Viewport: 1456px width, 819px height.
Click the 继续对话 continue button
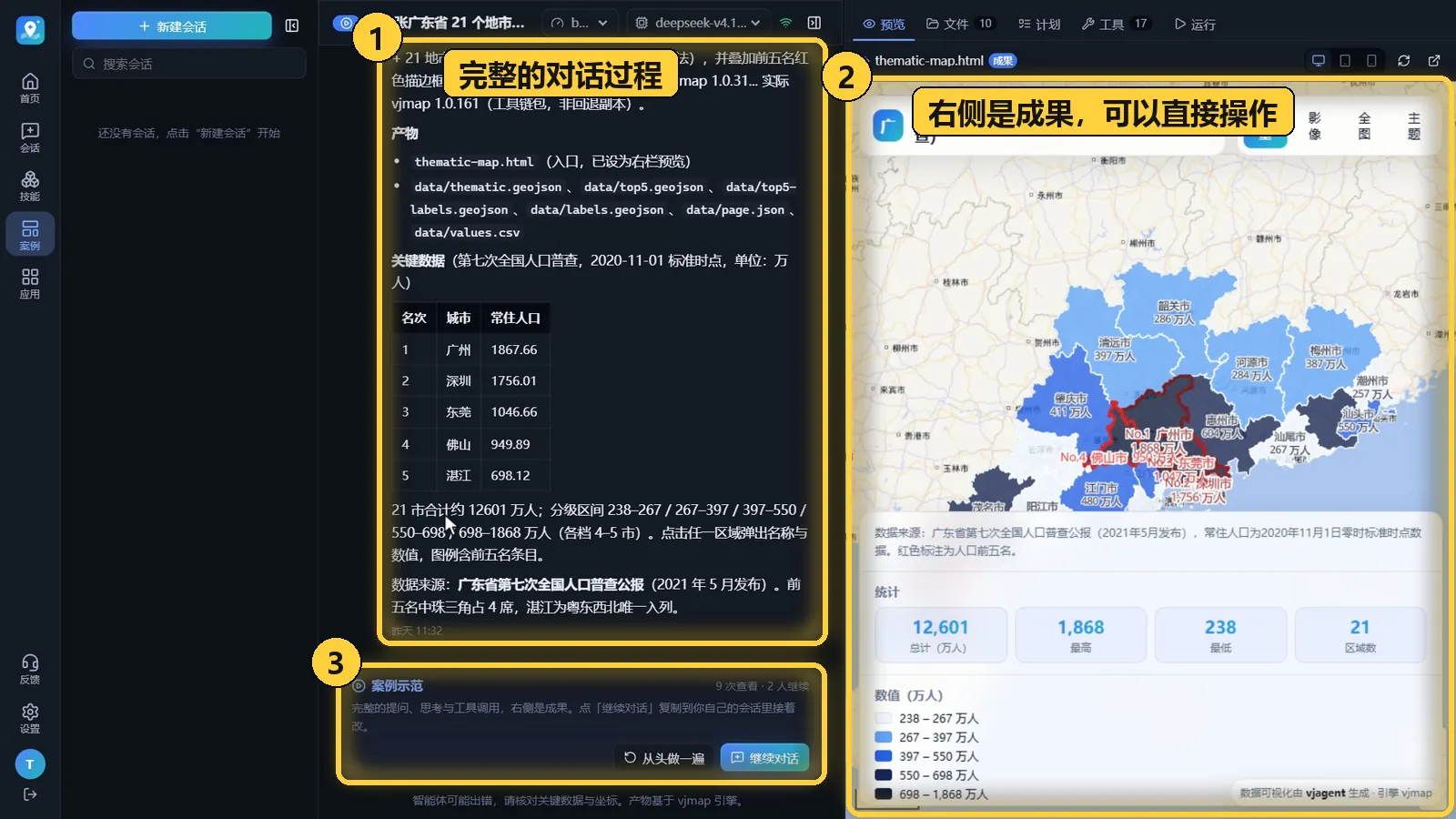tap(764, 757)
